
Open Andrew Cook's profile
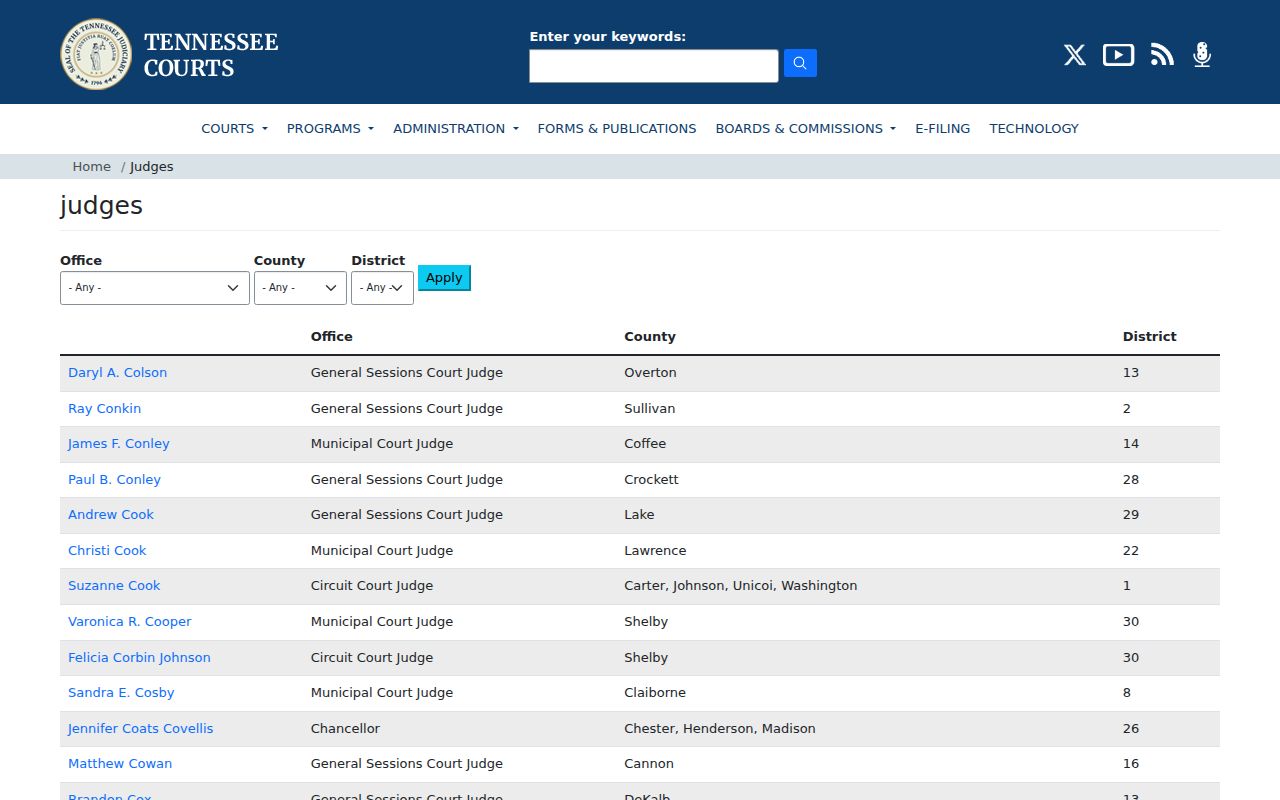click(111, 514)
